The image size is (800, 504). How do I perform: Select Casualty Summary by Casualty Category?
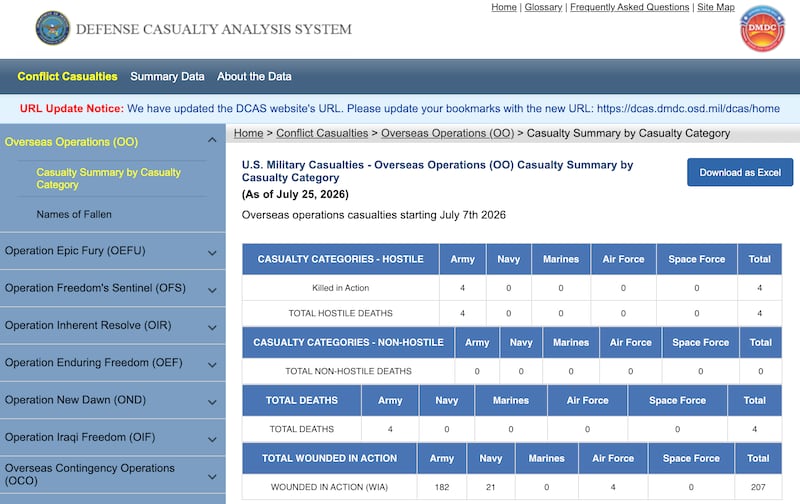(x=108, y=179)
